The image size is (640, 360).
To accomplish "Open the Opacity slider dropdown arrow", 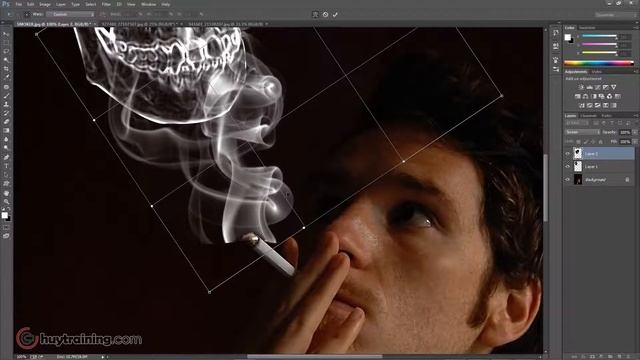I will coord(635,132).
